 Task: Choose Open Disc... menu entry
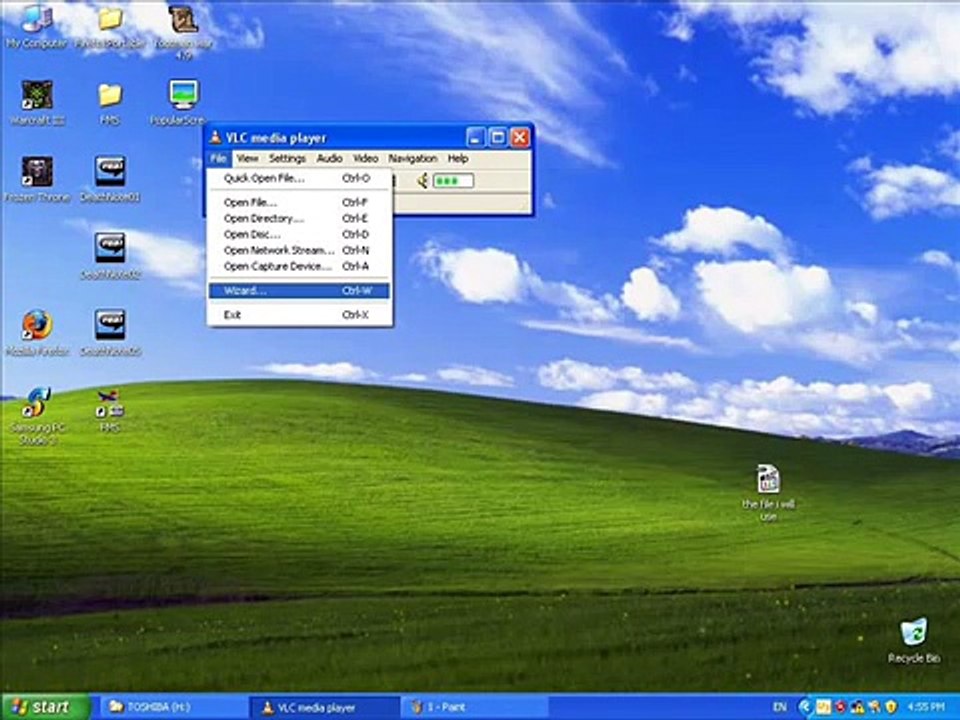tap(299, 234)
